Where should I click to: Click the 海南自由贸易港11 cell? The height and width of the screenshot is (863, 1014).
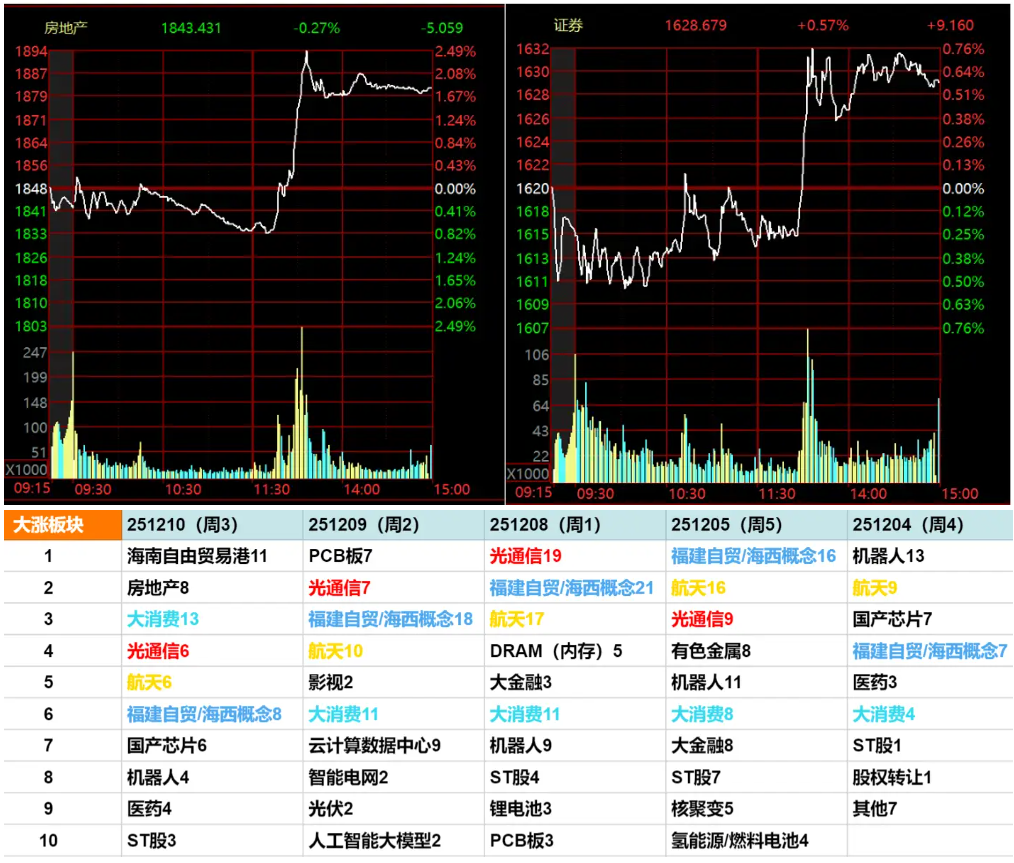198,556
